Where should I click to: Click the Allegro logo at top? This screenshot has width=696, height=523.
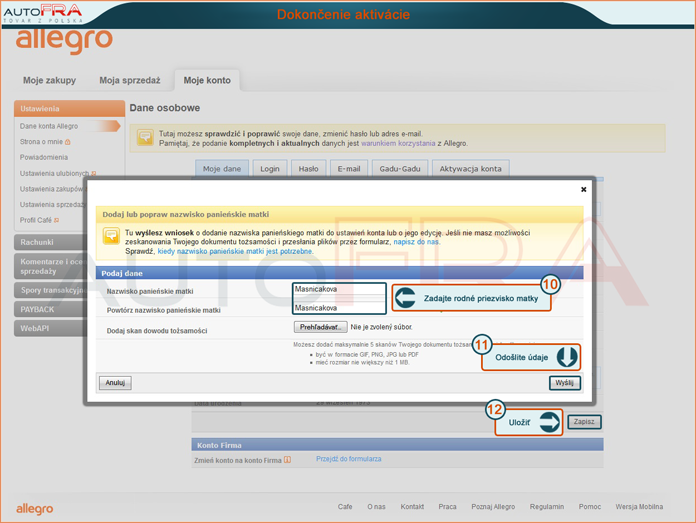[64, 41]
